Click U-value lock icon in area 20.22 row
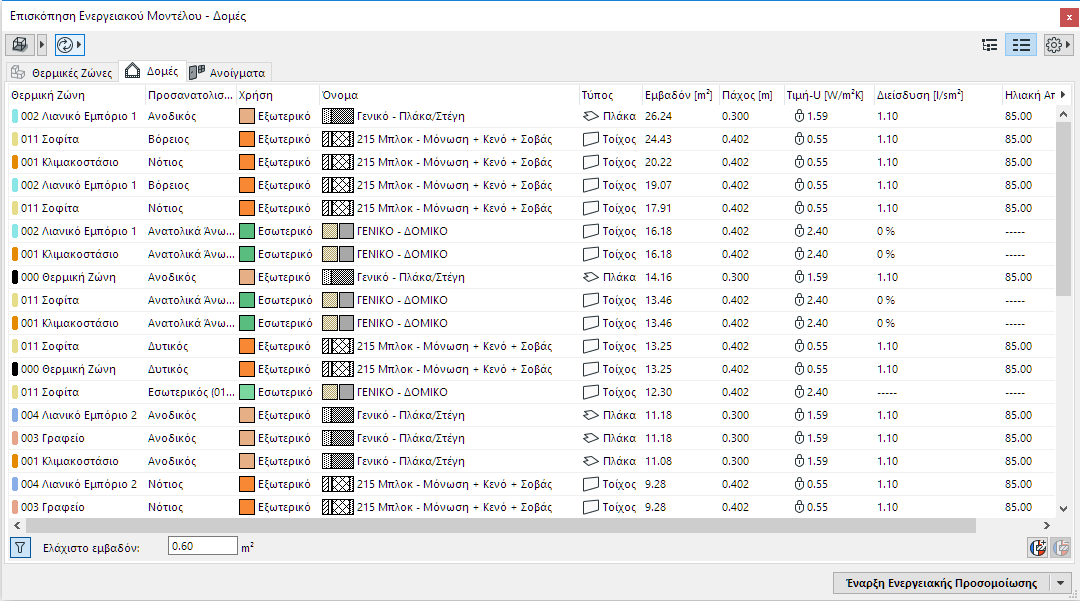The width and height of the screenshot is (1080, 601). pos(799,162)
